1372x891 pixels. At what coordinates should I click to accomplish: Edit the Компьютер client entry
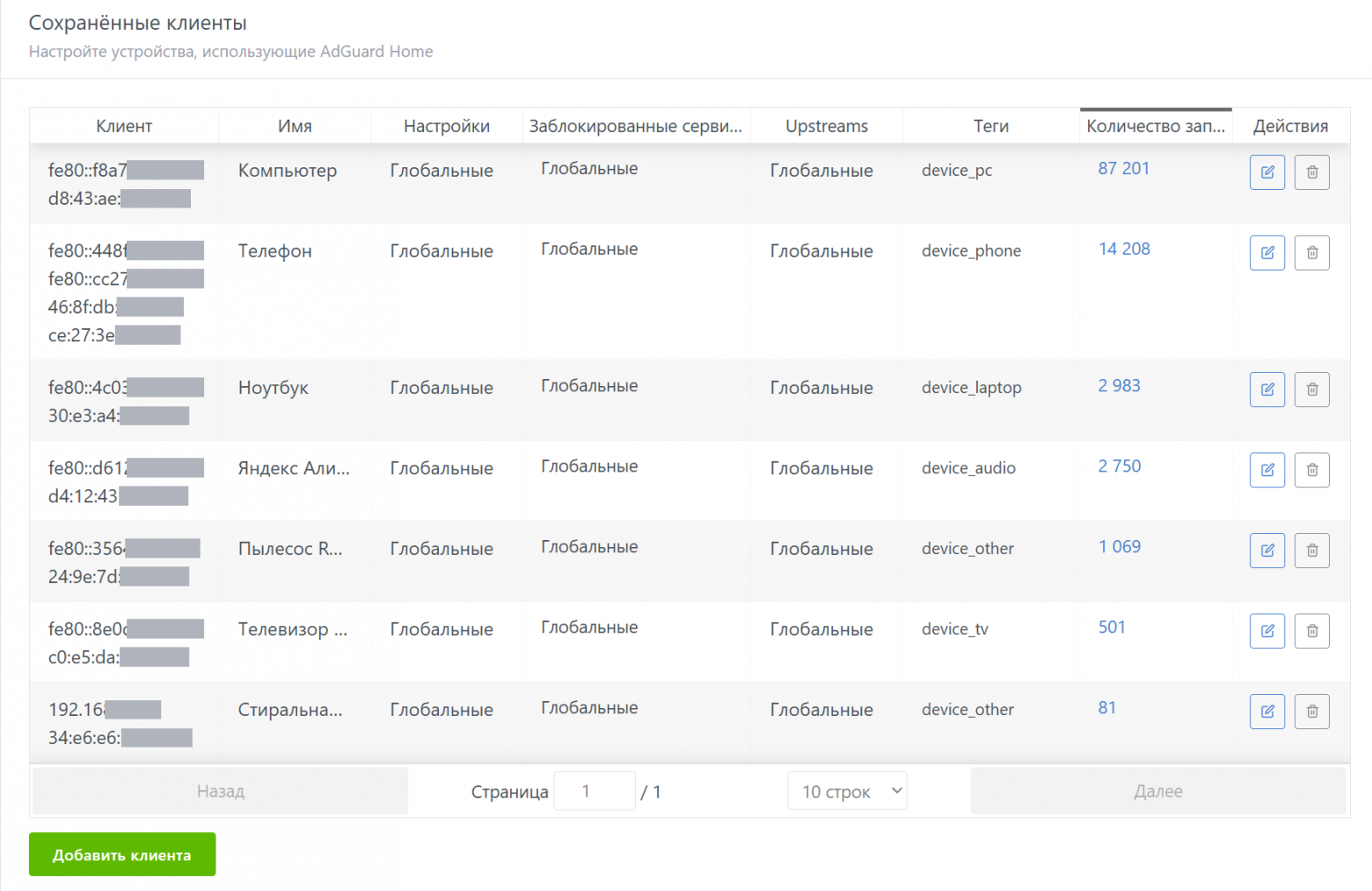pyautogui.click(x=1267, y=172)
